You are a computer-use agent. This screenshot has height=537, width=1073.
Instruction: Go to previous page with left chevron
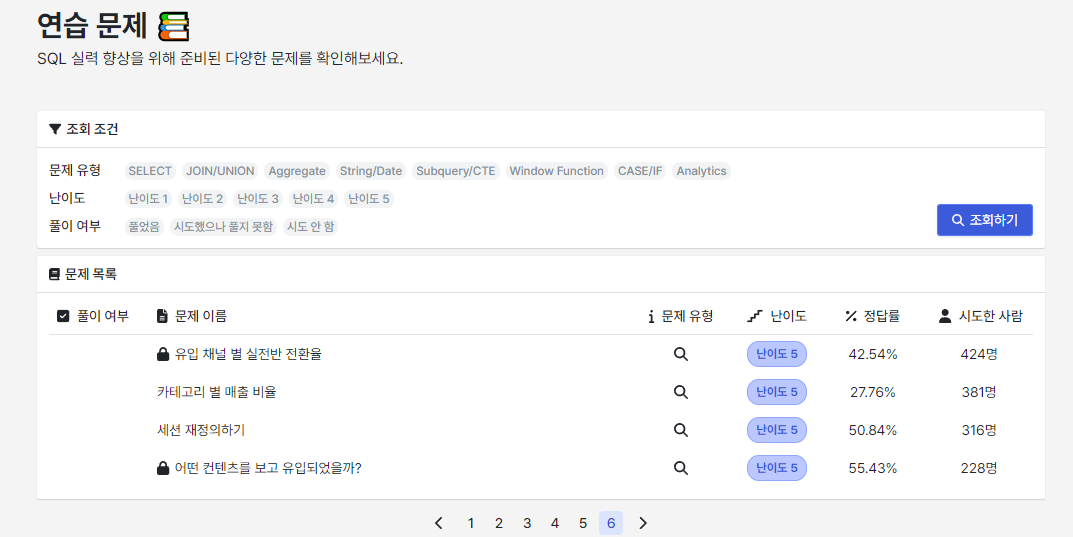coord(439,523)
